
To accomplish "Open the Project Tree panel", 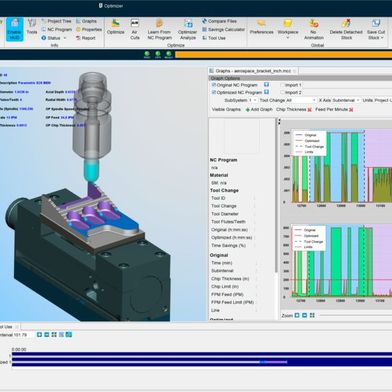I will click(56, 21).
